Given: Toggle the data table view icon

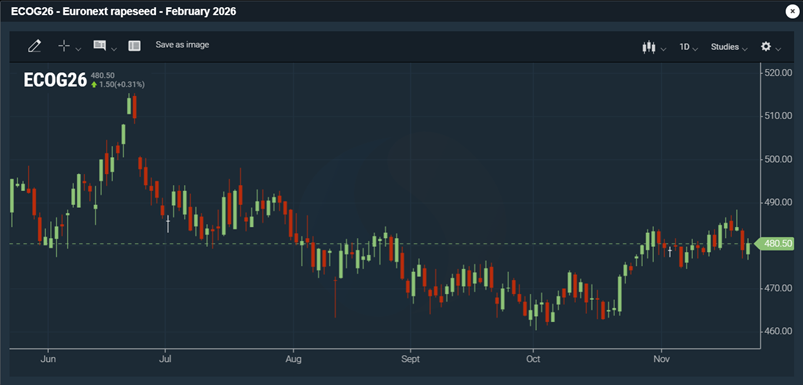Looking at the screenshot, I should tap(134, 46).
